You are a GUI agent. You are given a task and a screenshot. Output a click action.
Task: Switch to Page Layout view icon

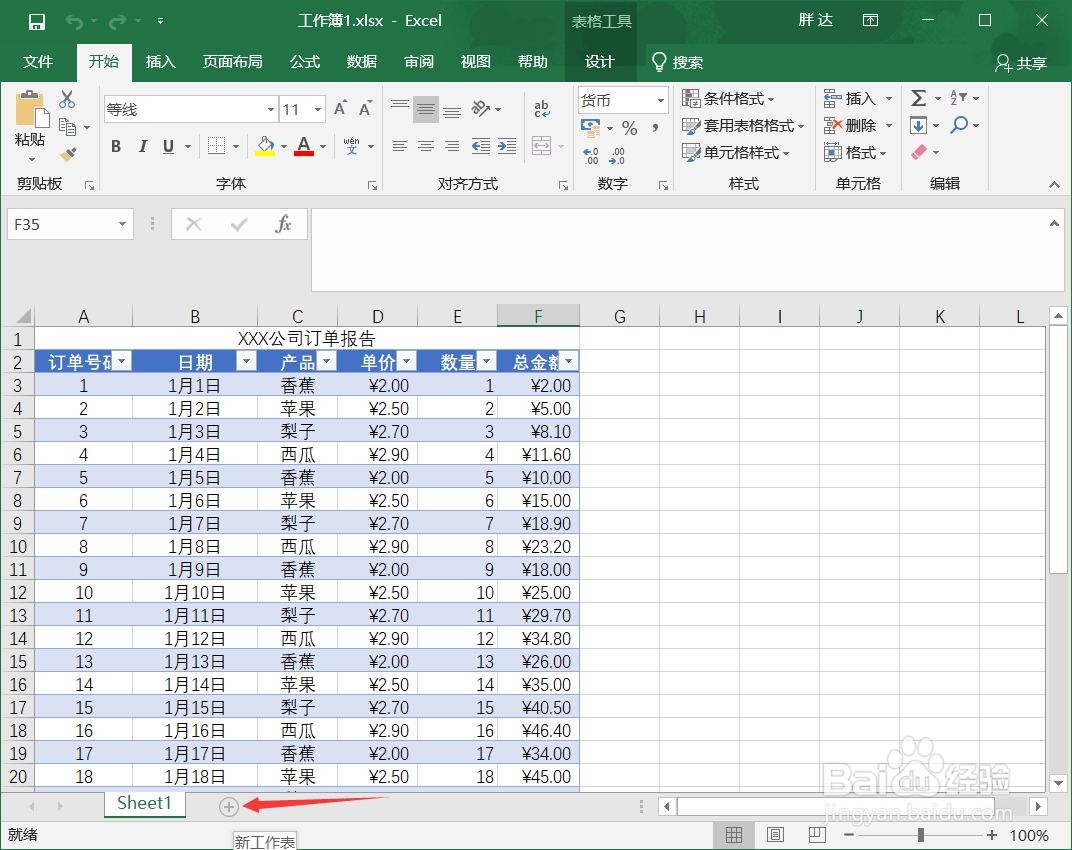pos(775,835)
